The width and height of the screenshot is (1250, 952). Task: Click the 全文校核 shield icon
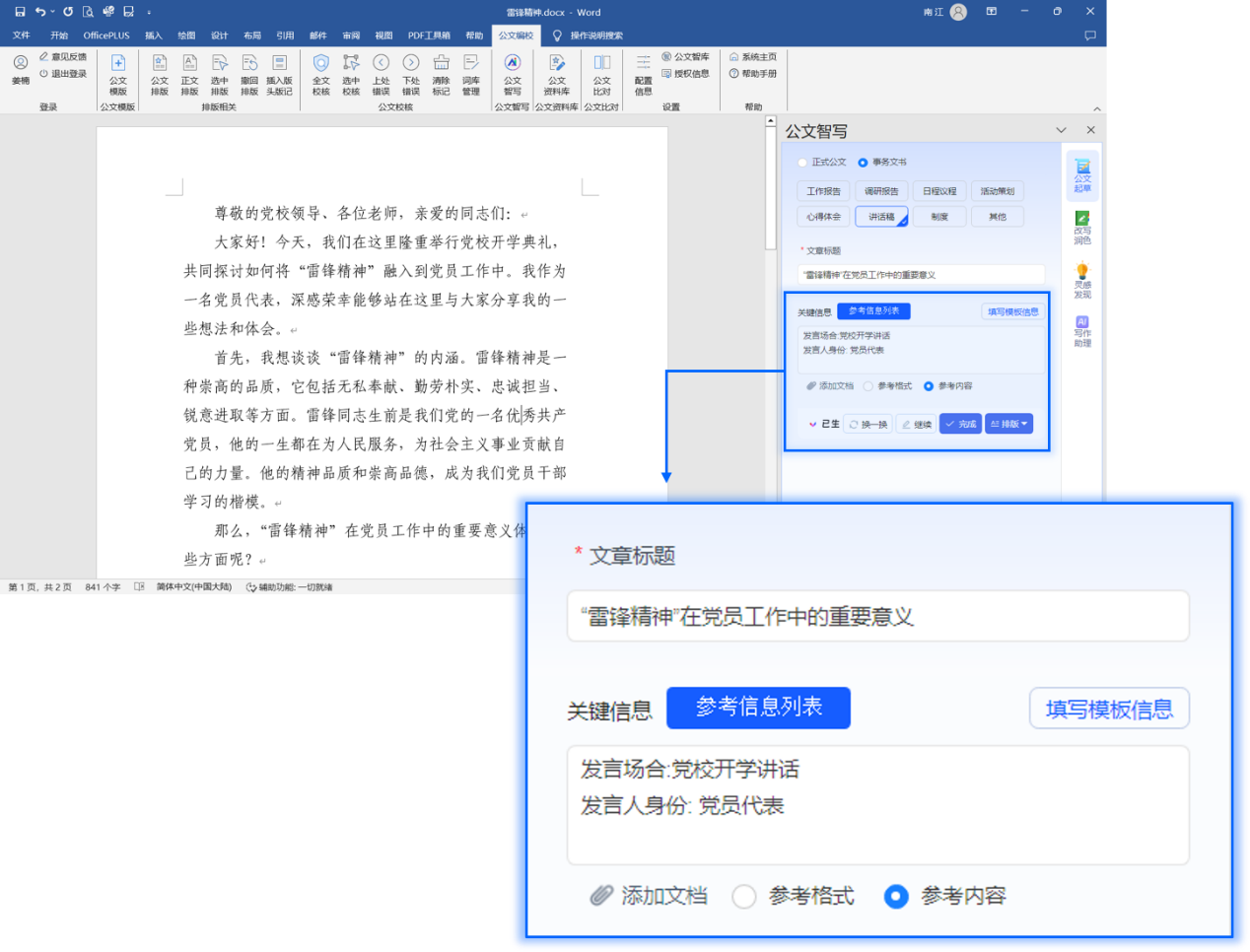click(x=321, y=74)
